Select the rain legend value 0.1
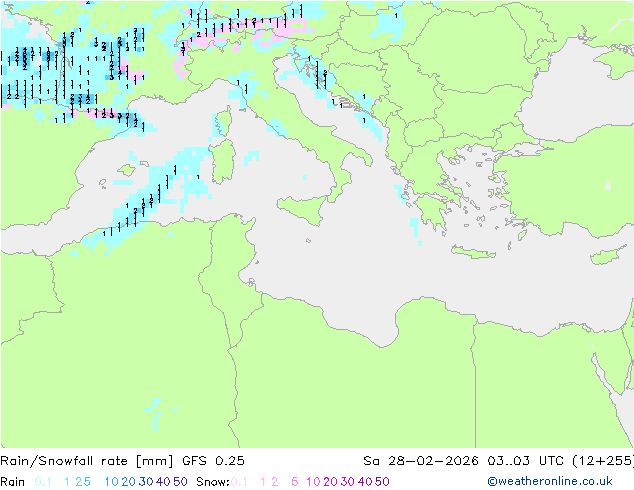 tap(43, 482)
